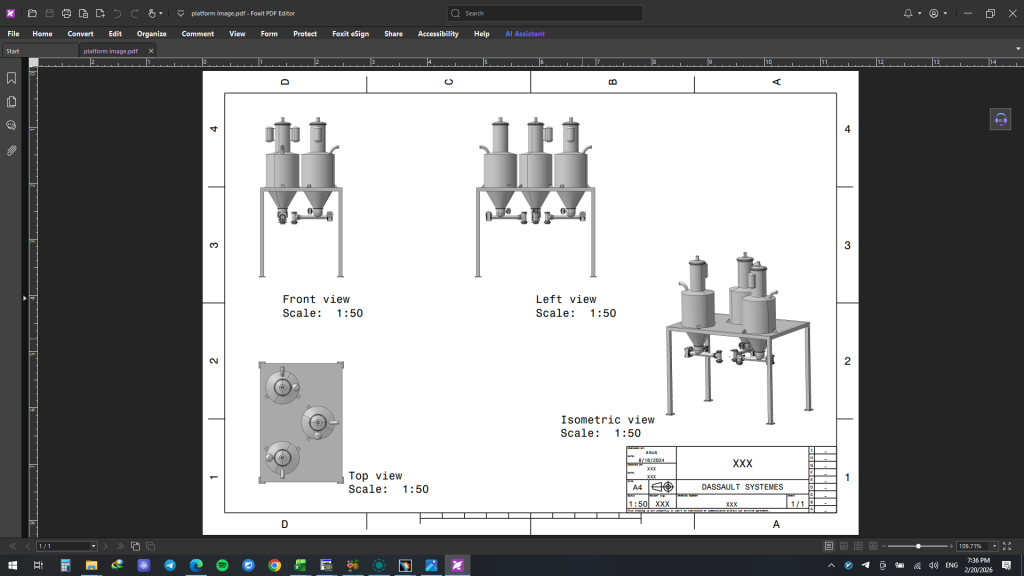
Task: Switch to the Home ribbon tab
Action: click(42, 33)
